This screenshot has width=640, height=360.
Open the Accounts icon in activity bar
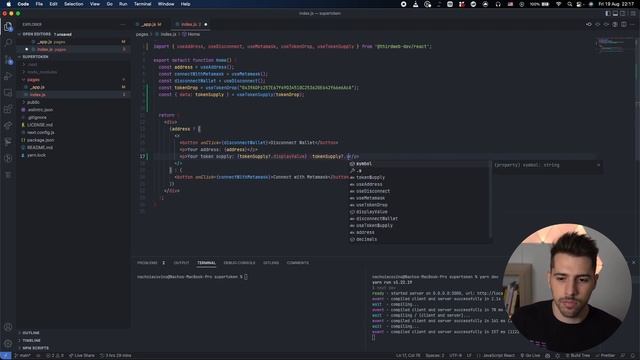coord(8,327)
